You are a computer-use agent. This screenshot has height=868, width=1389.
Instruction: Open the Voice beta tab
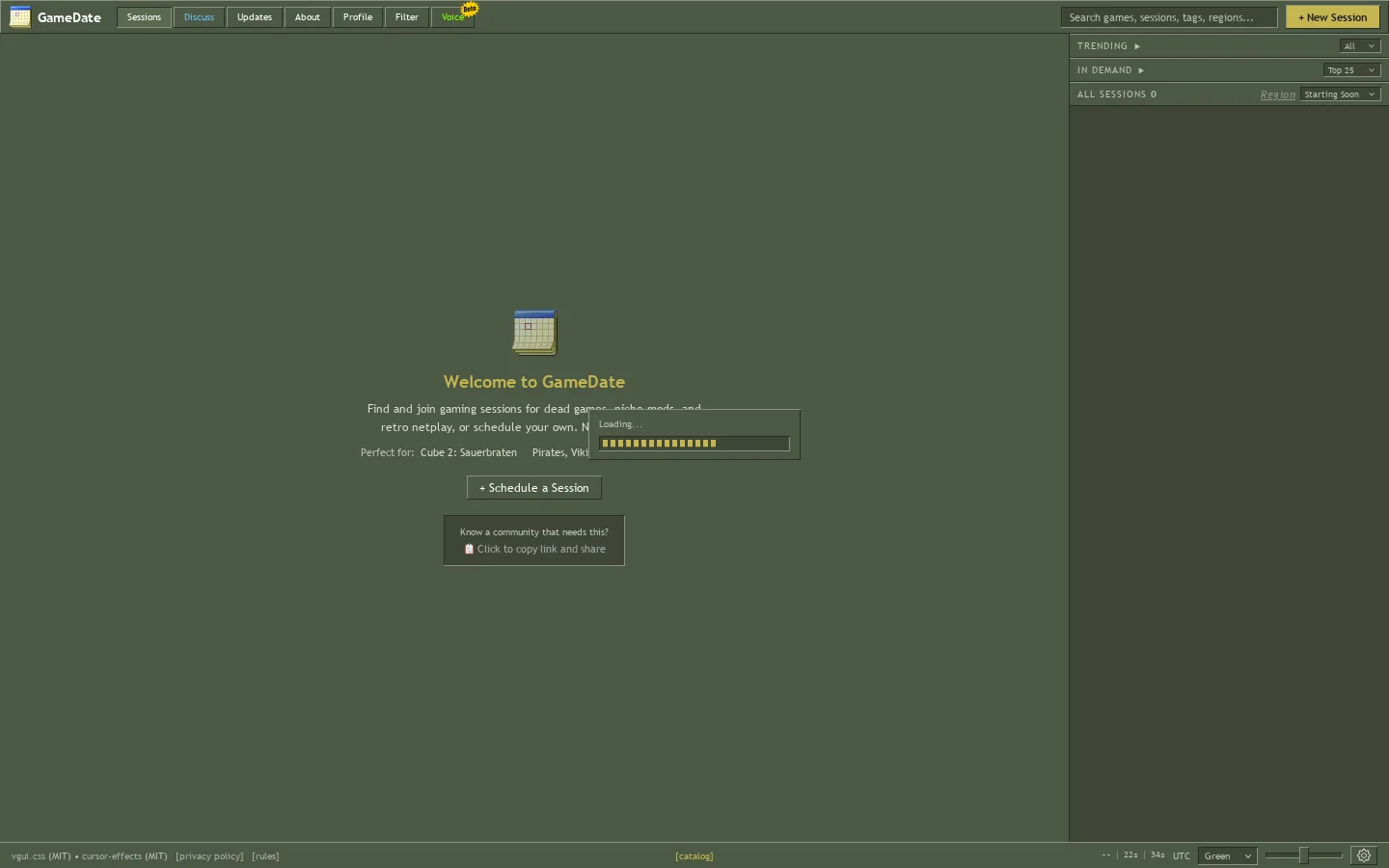click(x=452, y=17)
